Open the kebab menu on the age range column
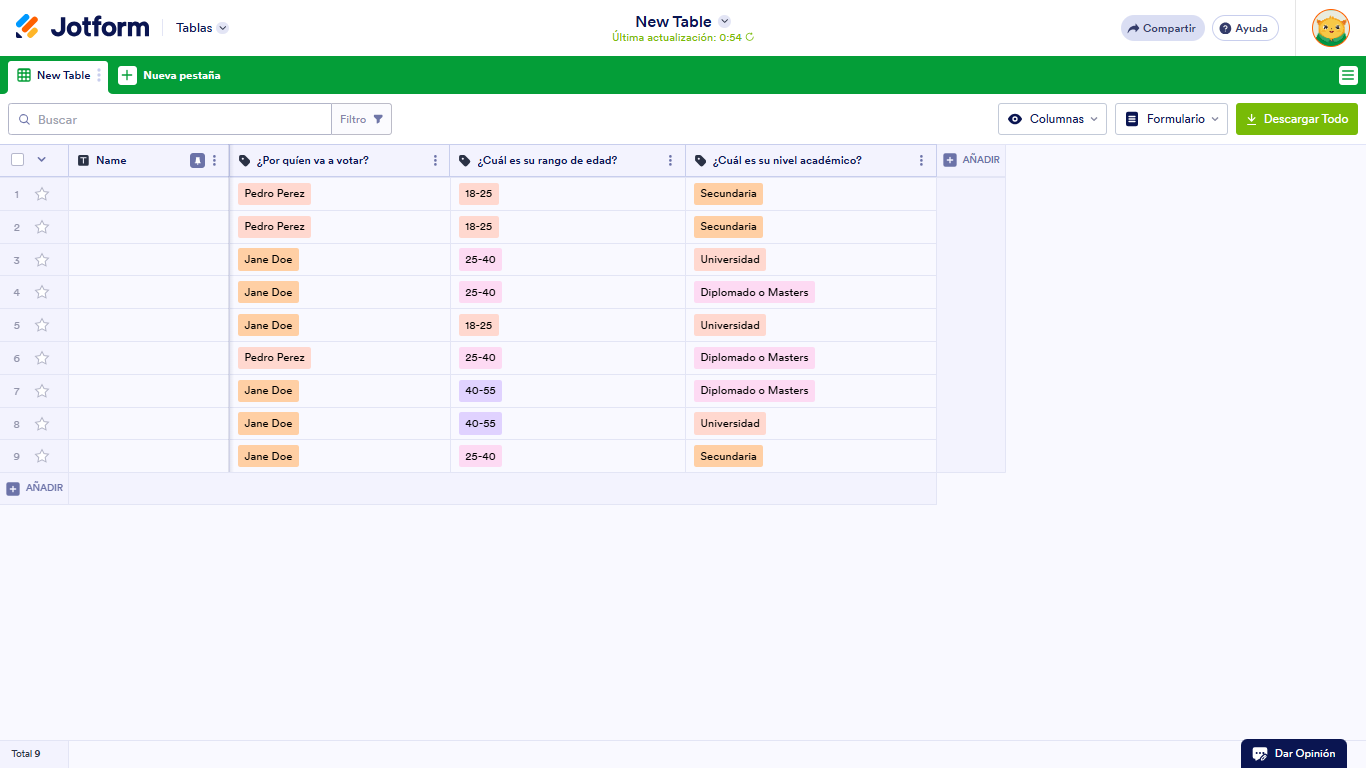Viewport: 1366px width, 768px height. click(x=671, y=160)
